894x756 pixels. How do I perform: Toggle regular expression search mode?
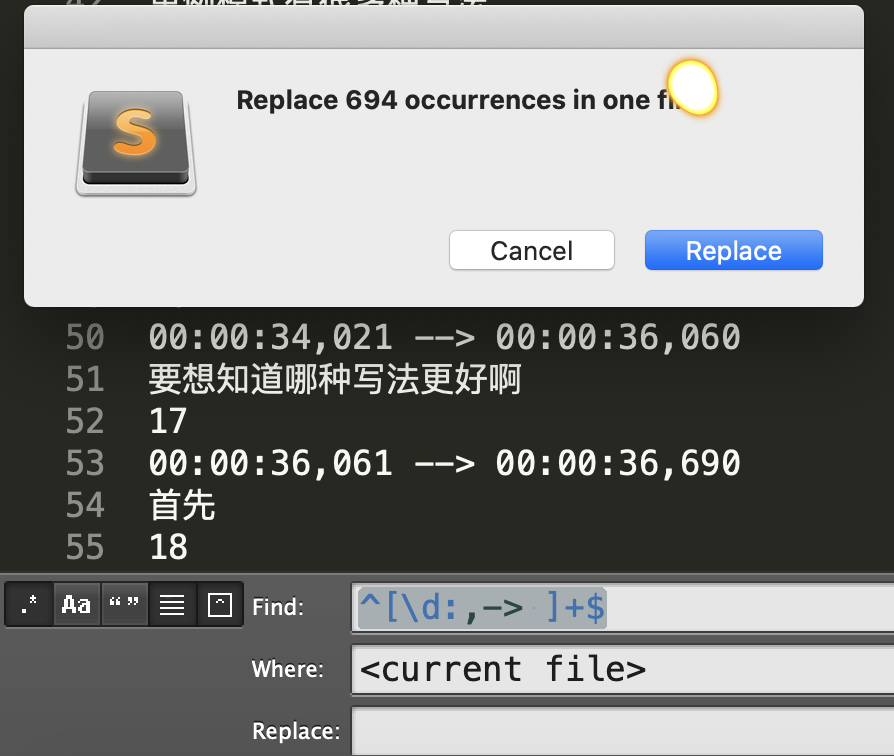pyautogui.click(x=29, y=604)
